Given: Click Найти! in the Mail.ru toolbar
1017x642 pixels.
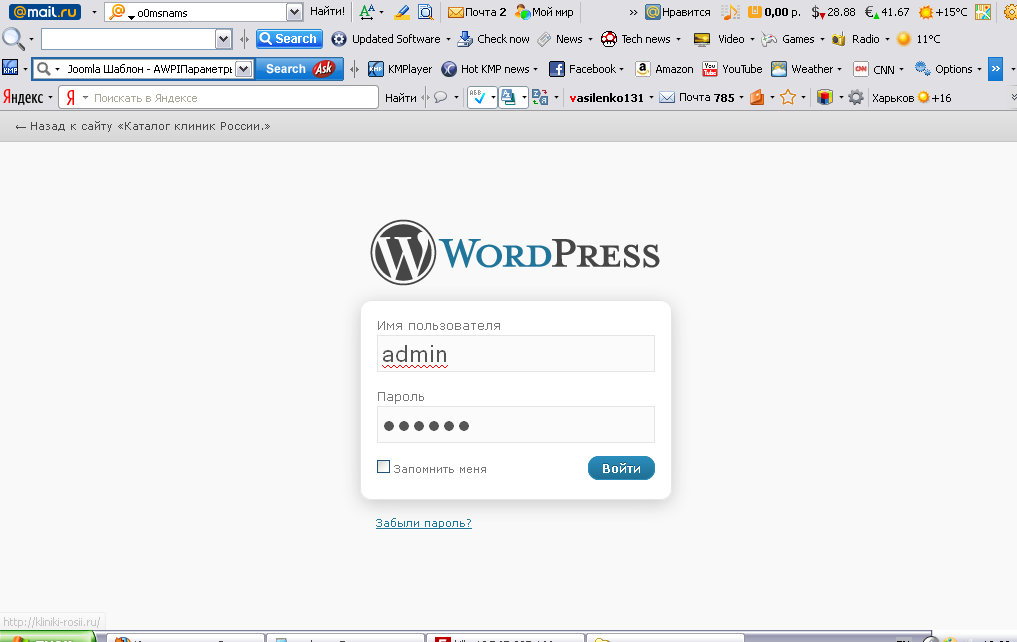Looking at the screenshot, I should click(328, 11).
